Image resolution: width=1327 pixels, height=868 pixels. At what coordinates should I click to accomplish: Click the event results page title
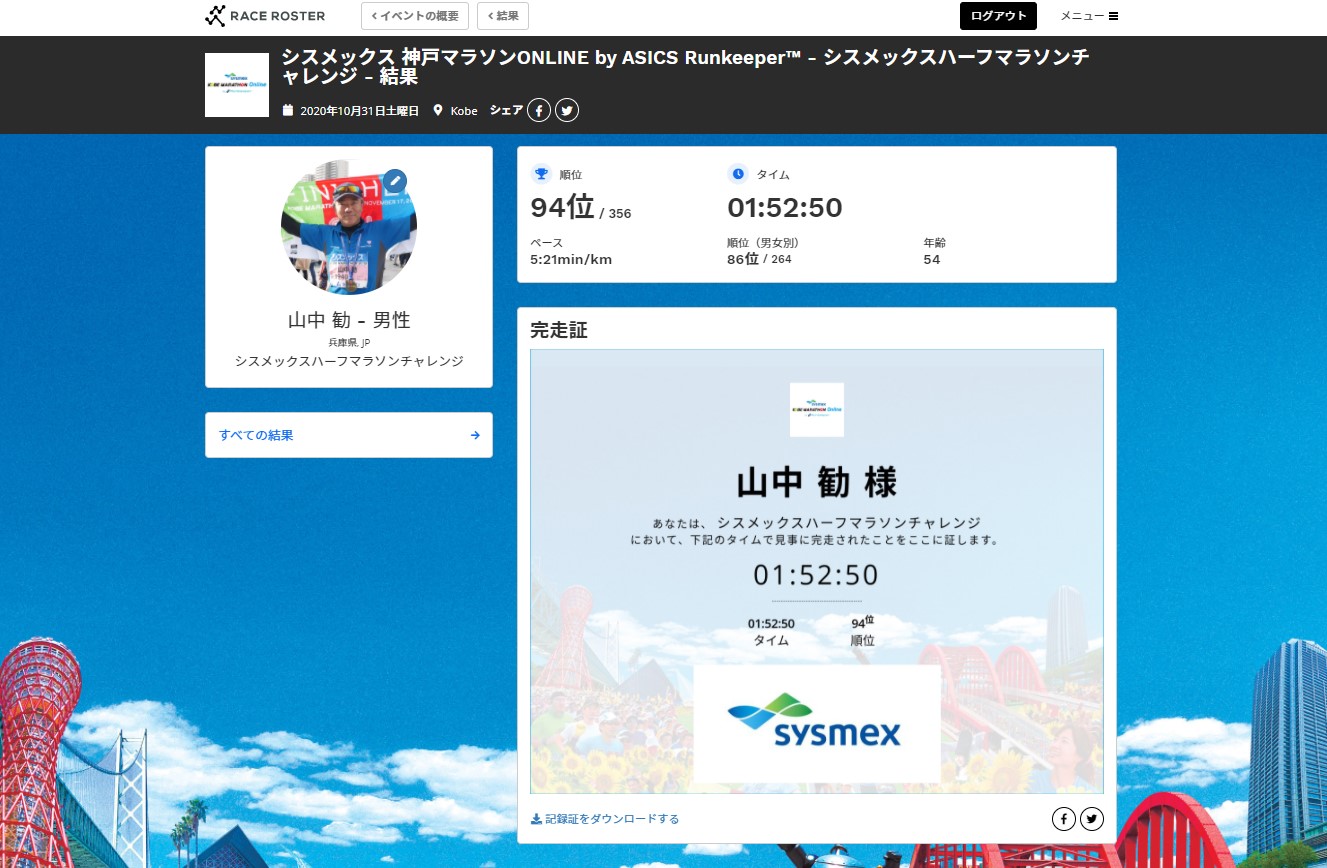pyautogui.click(x=685, y=66)
